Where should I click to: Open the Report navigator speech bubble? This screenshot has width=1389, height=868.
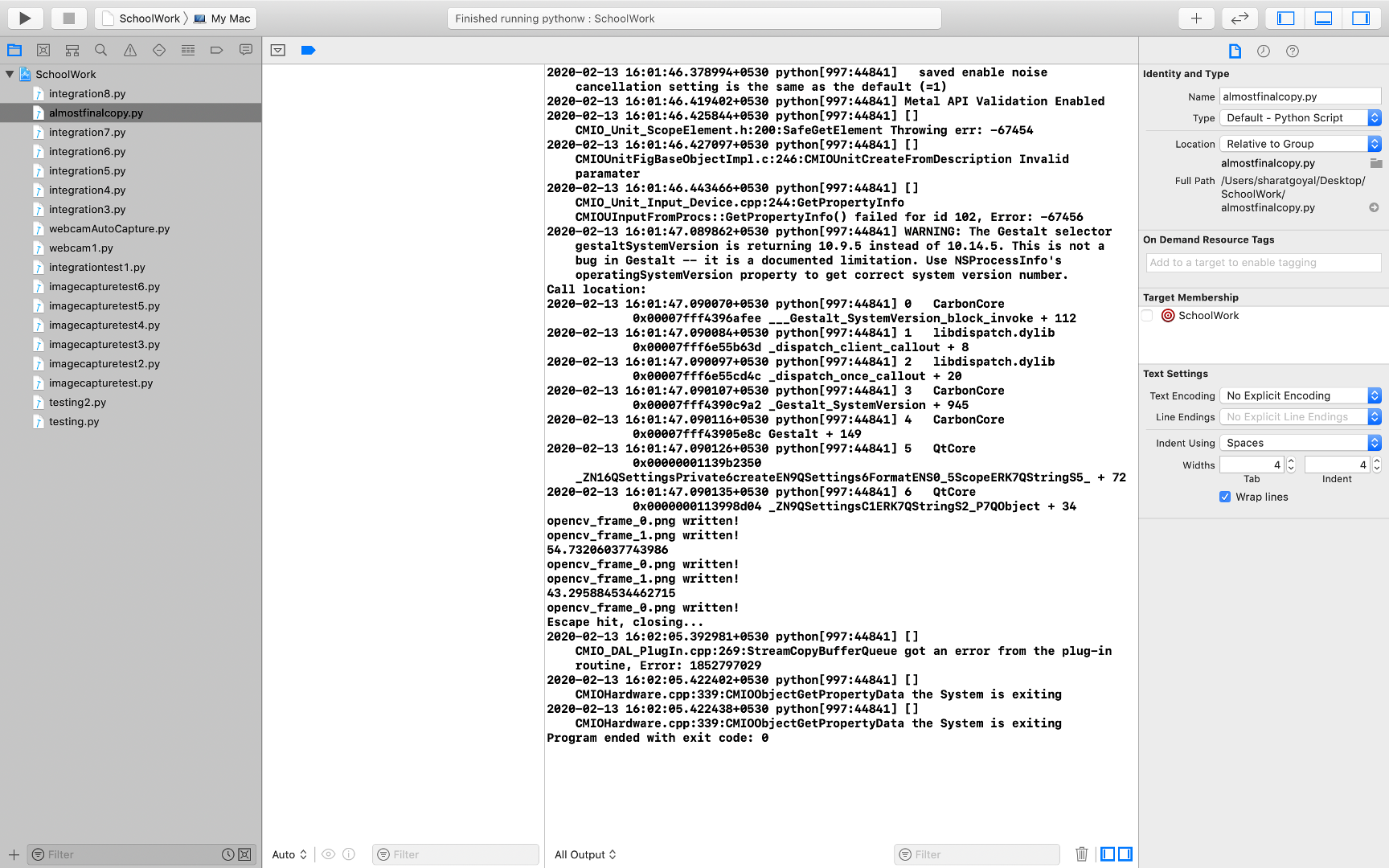coord(246,50)
